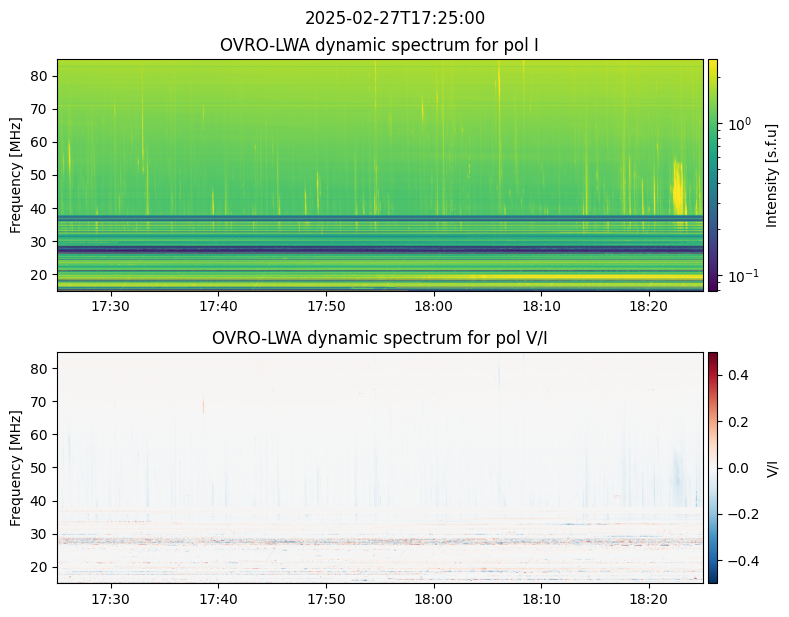Viewport: 789px width, 617px height.
Task: Click the 'Frequency [MHz]' label on the upper plot
Action: (x=16, y=175)
